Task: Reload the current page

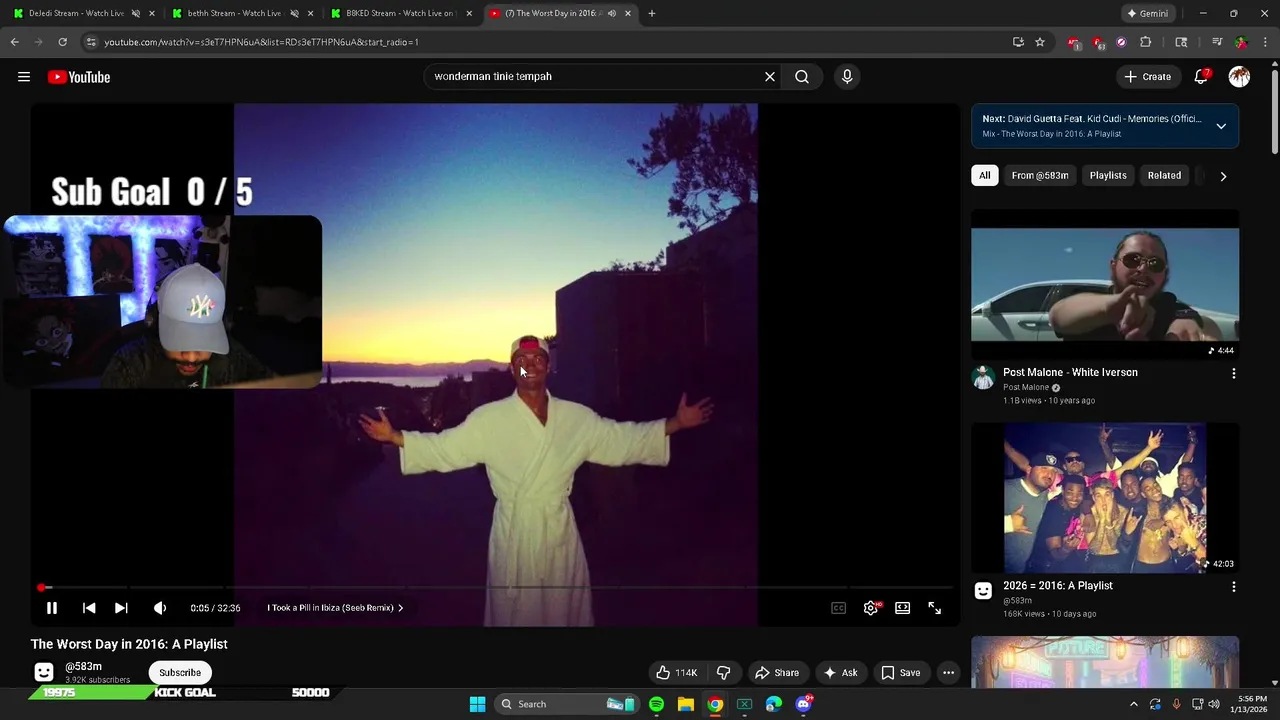Action: (x=62, y=42)
